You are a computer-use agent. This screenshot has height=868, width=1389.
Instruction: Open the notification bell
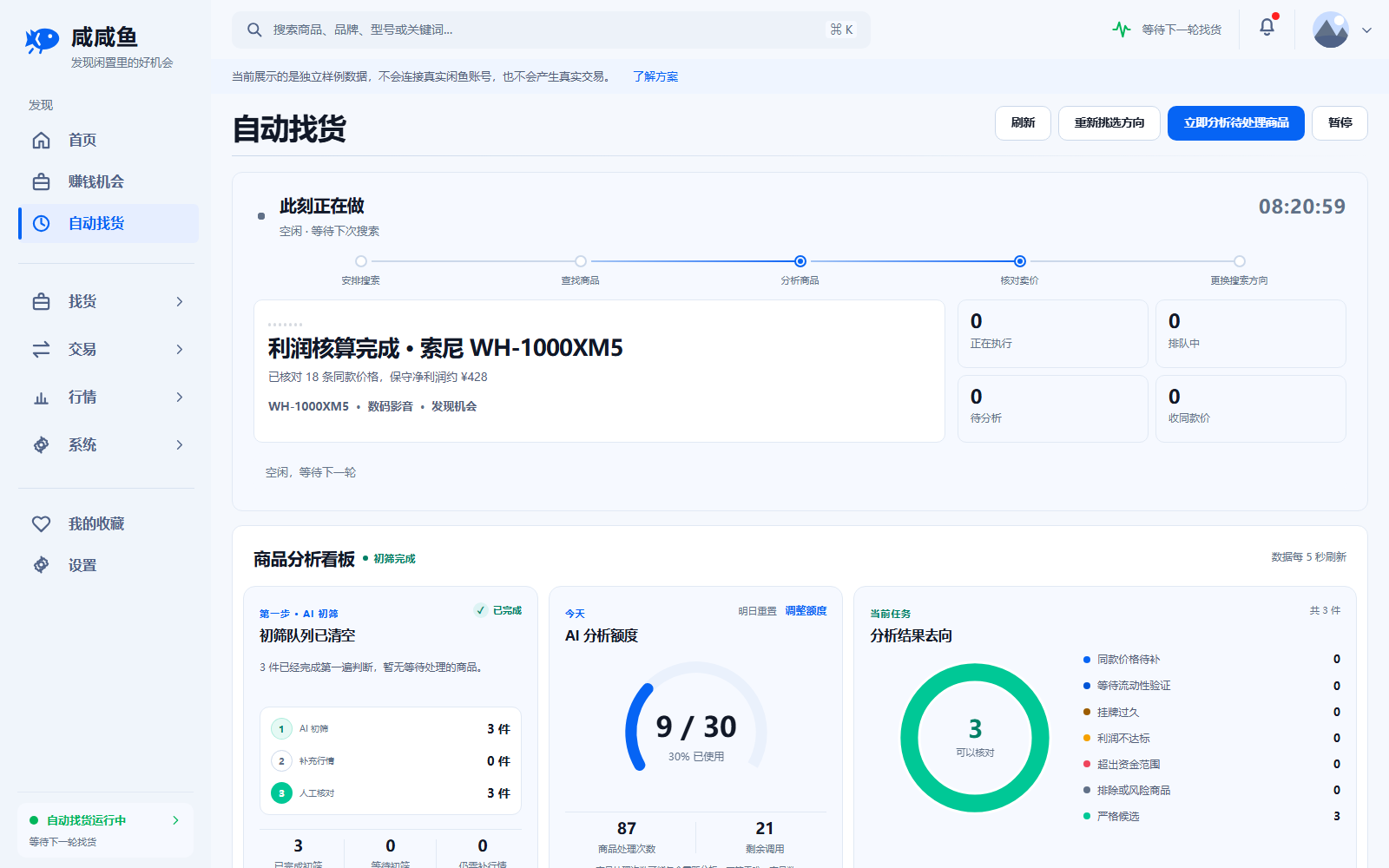tap(1267, 27)
